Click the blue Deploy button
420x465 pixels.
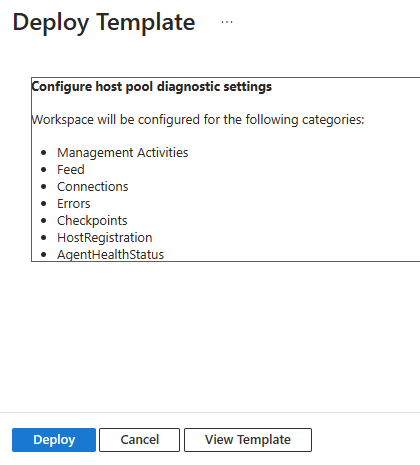pyautogui.click(x=54, y=440)
